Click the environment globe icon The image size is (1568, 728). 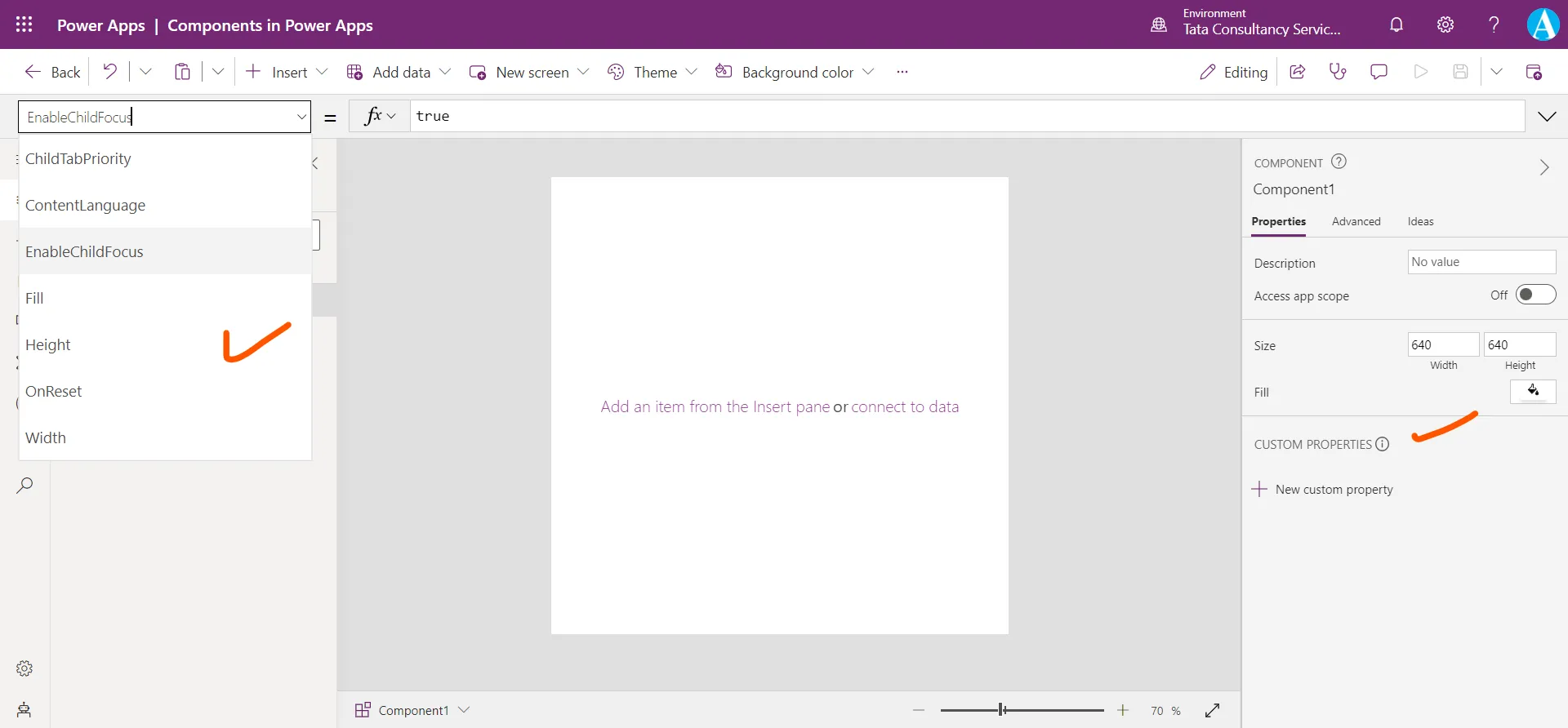[1159, 24]
